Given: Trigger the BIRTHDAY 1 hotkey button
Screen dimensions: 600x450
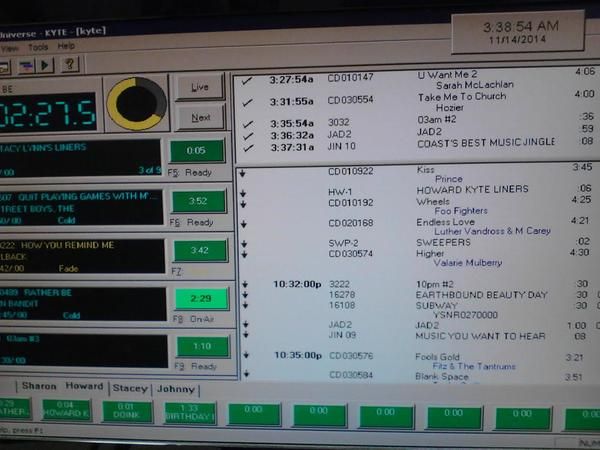Looking at the screenshot, I should 189,412.
